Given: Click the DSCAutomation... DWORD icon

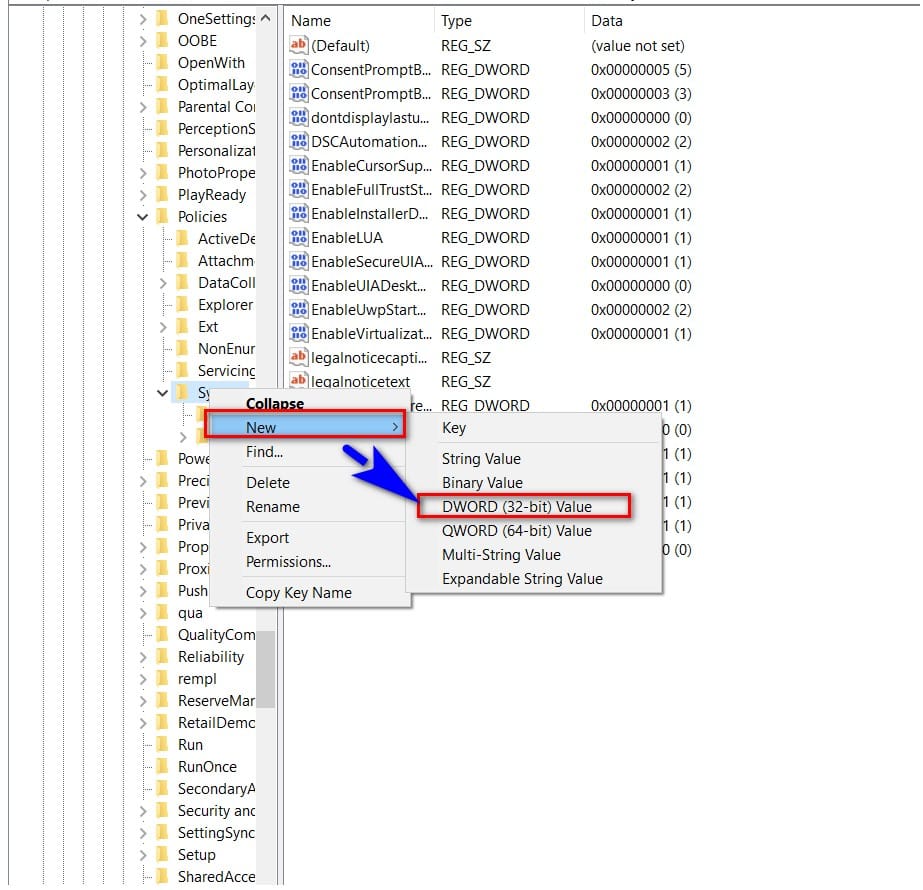Looking at the screenshot, I should tap(298, 141).
